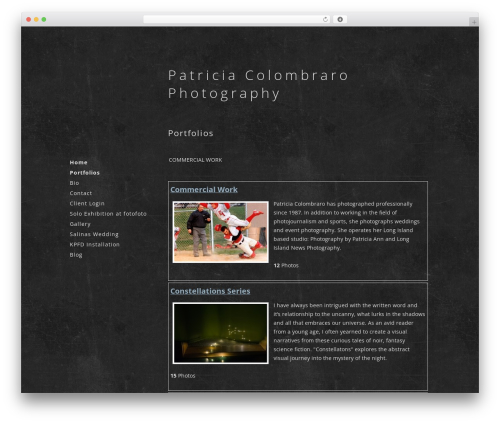Click the red close window button
Image resolution: width=500 pixels, height=423 pixels.
tap(29, 19)
